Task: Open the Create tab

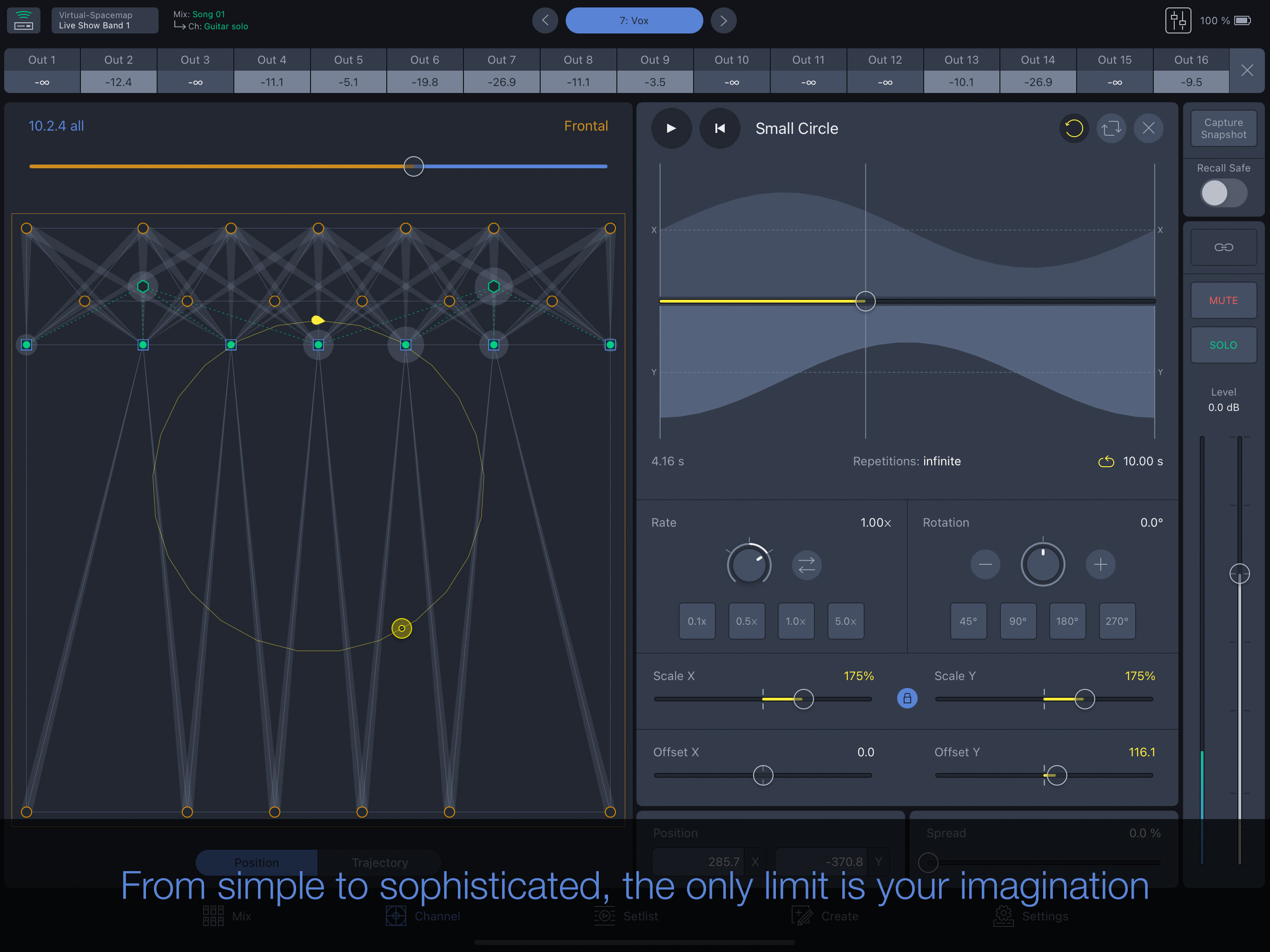Action: [825, 916]
